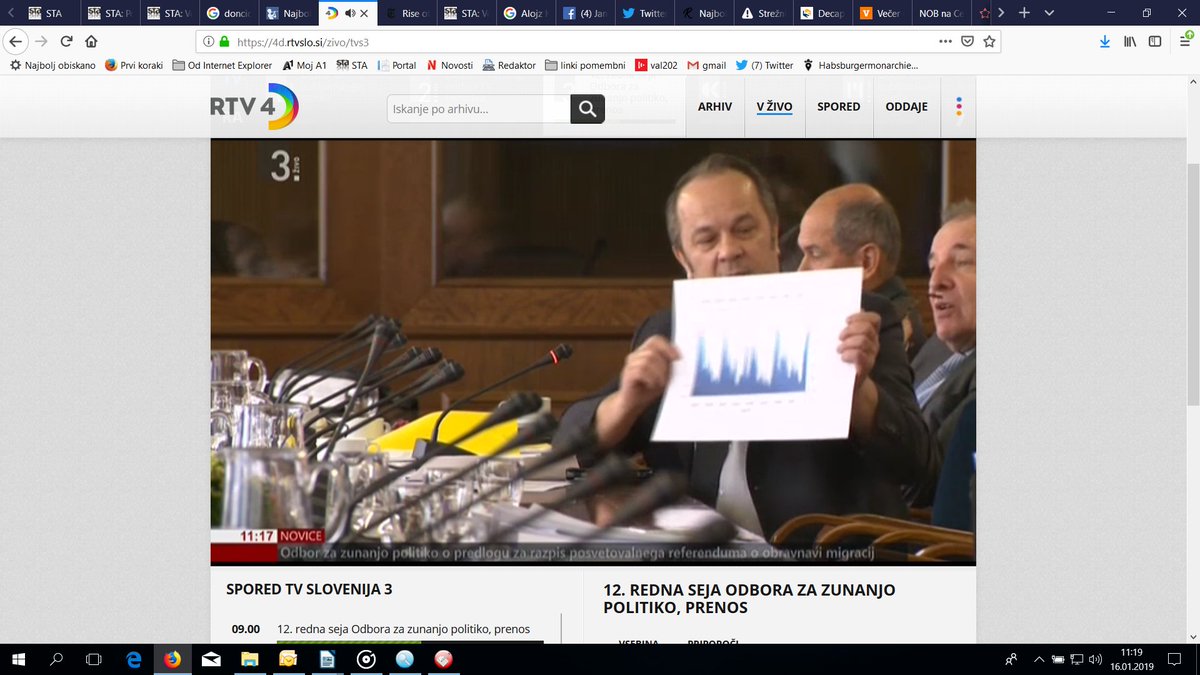This screenshot has height=675, width=1200.
Task: Click the green padlock security icon
Action: point(224,42)
